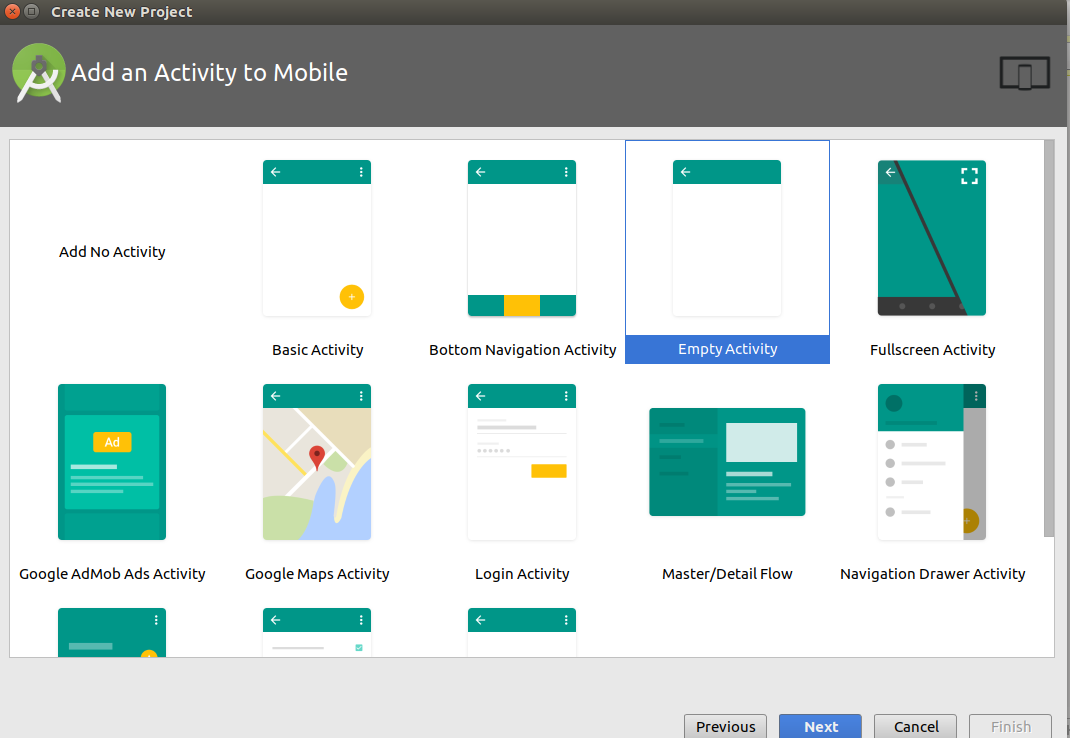
Task: Click the mobile device icon top right
Action: pos(1024,72)
